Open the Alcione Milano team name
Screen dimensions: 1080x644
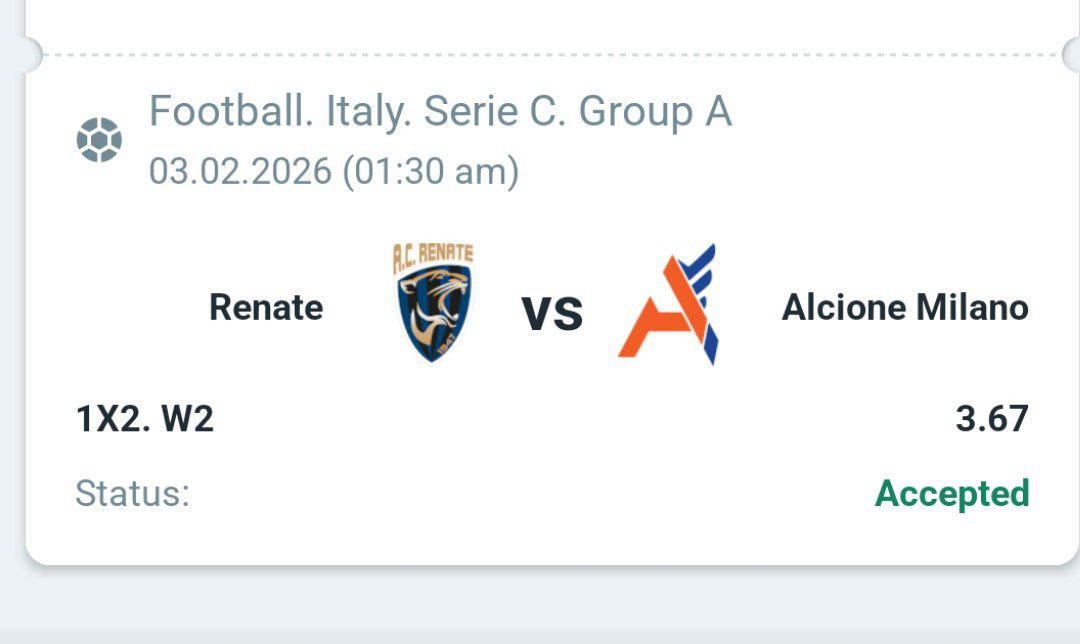tap(905, 307)
